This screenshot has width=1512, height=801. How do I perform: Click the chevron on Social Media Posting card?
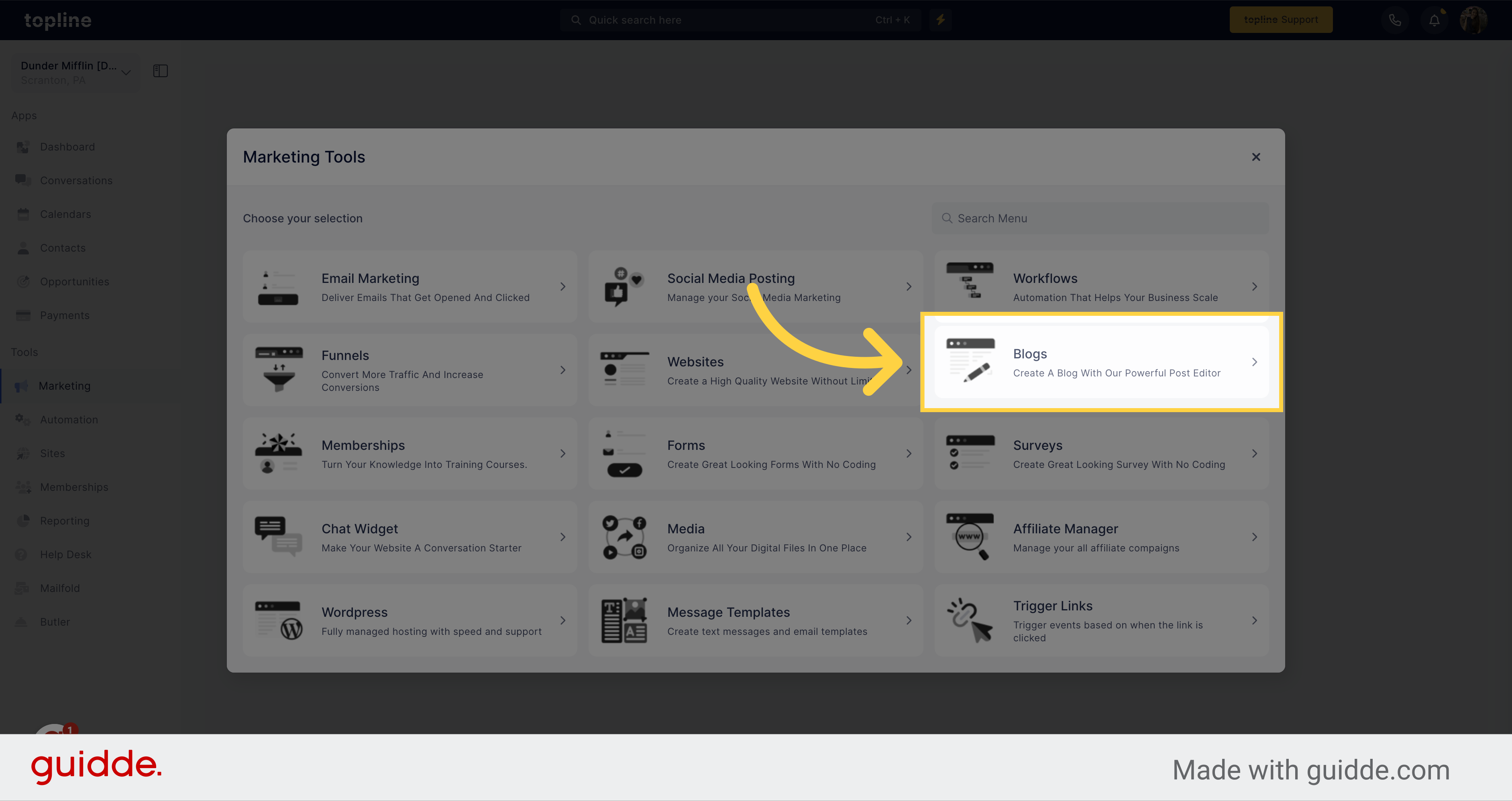click(909, 287)
